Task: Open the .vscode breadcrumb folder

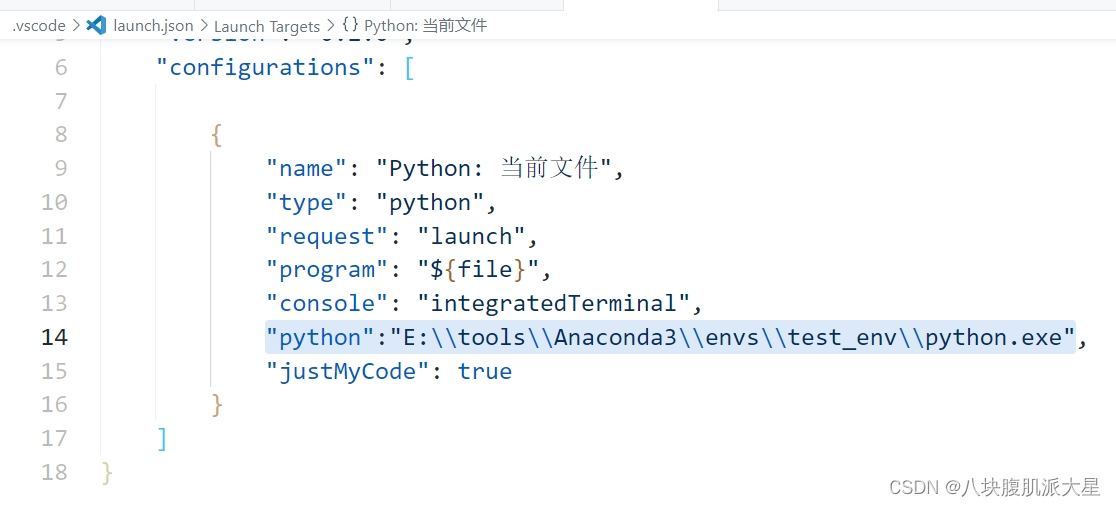Action: pos(38,26)
